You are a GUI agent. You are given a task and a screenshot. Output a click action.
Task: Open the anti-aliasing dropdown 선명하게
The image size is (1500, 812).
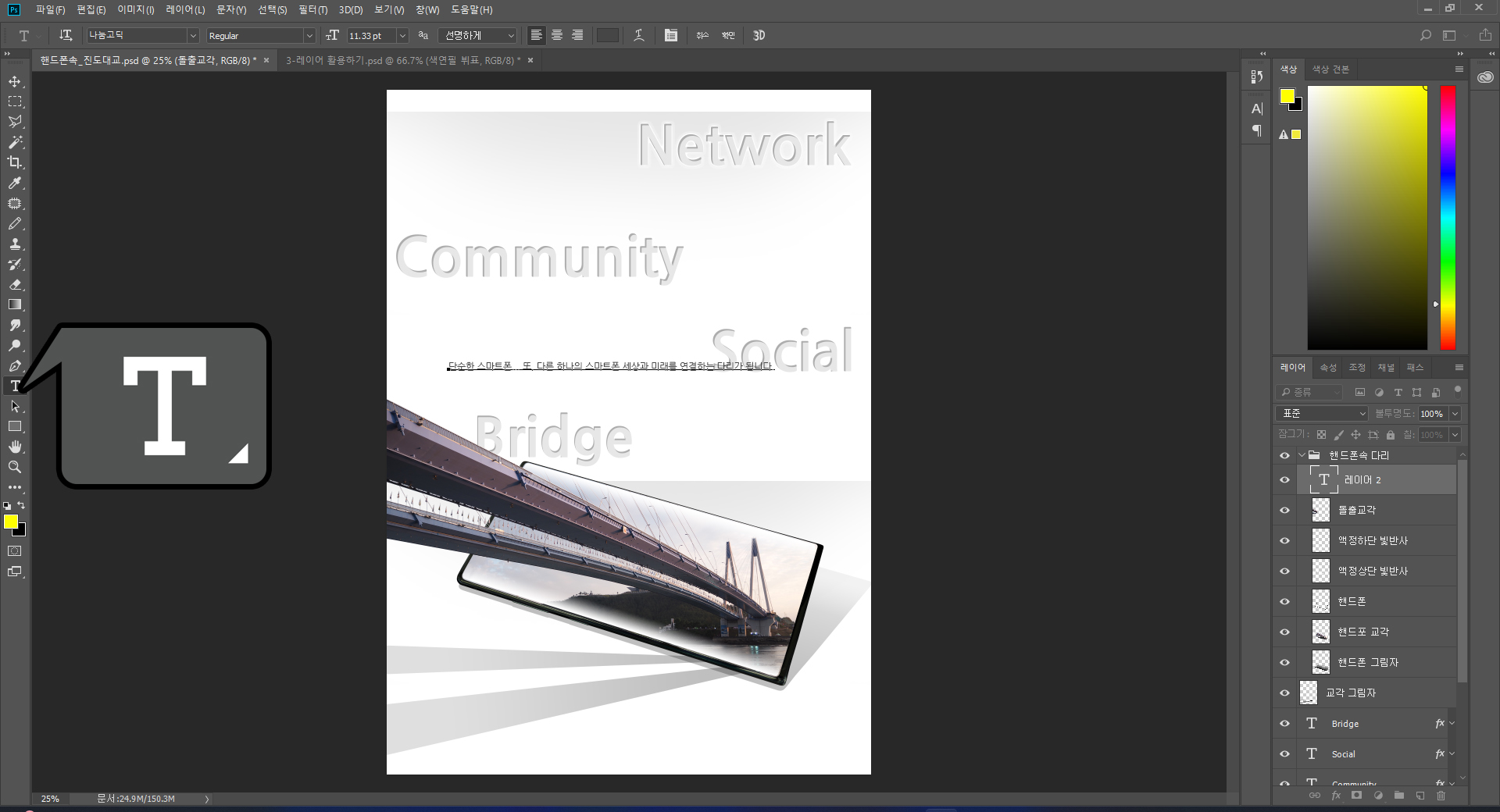478,35
